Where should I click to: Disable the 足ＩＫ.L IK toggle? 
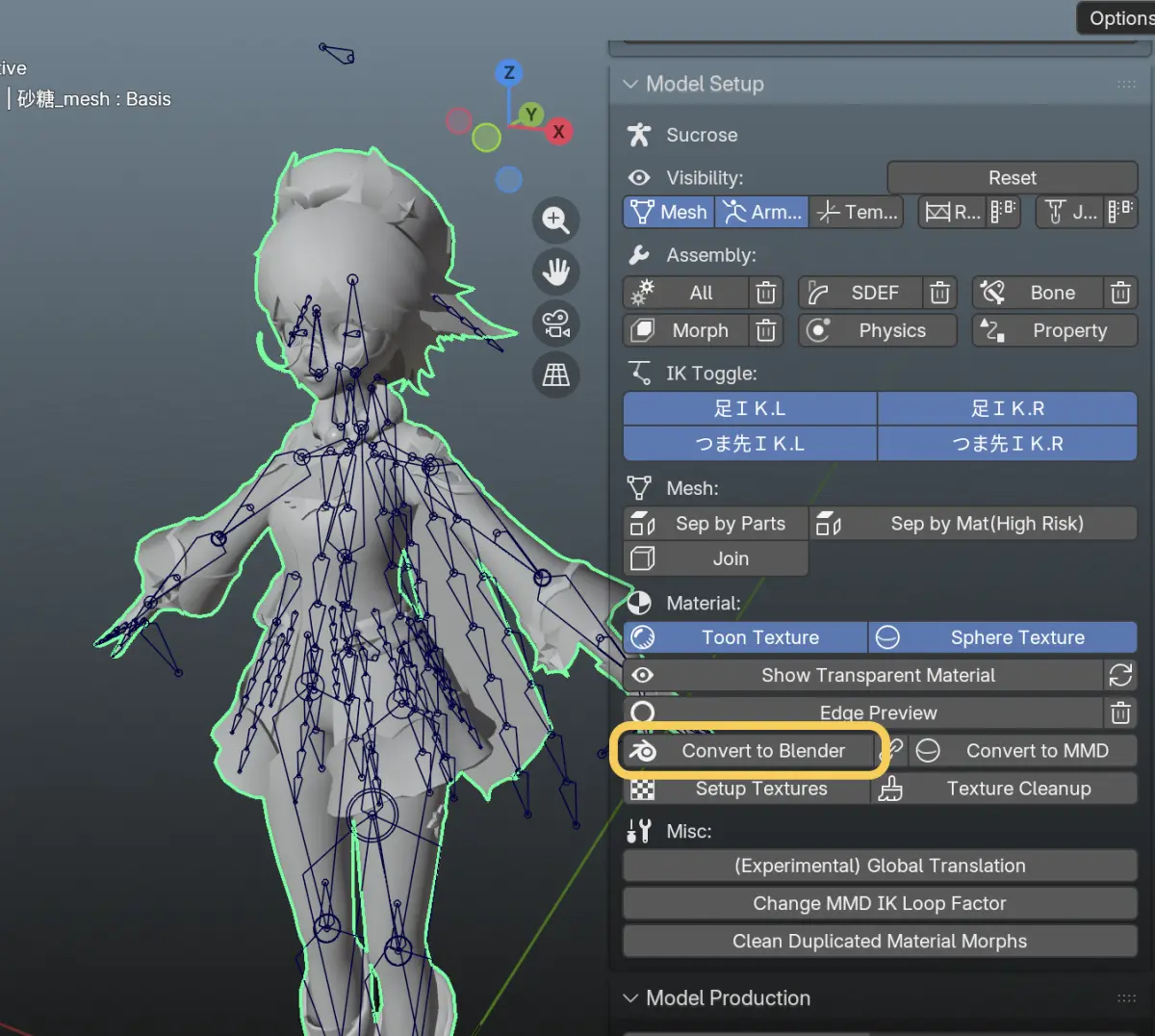750,408
